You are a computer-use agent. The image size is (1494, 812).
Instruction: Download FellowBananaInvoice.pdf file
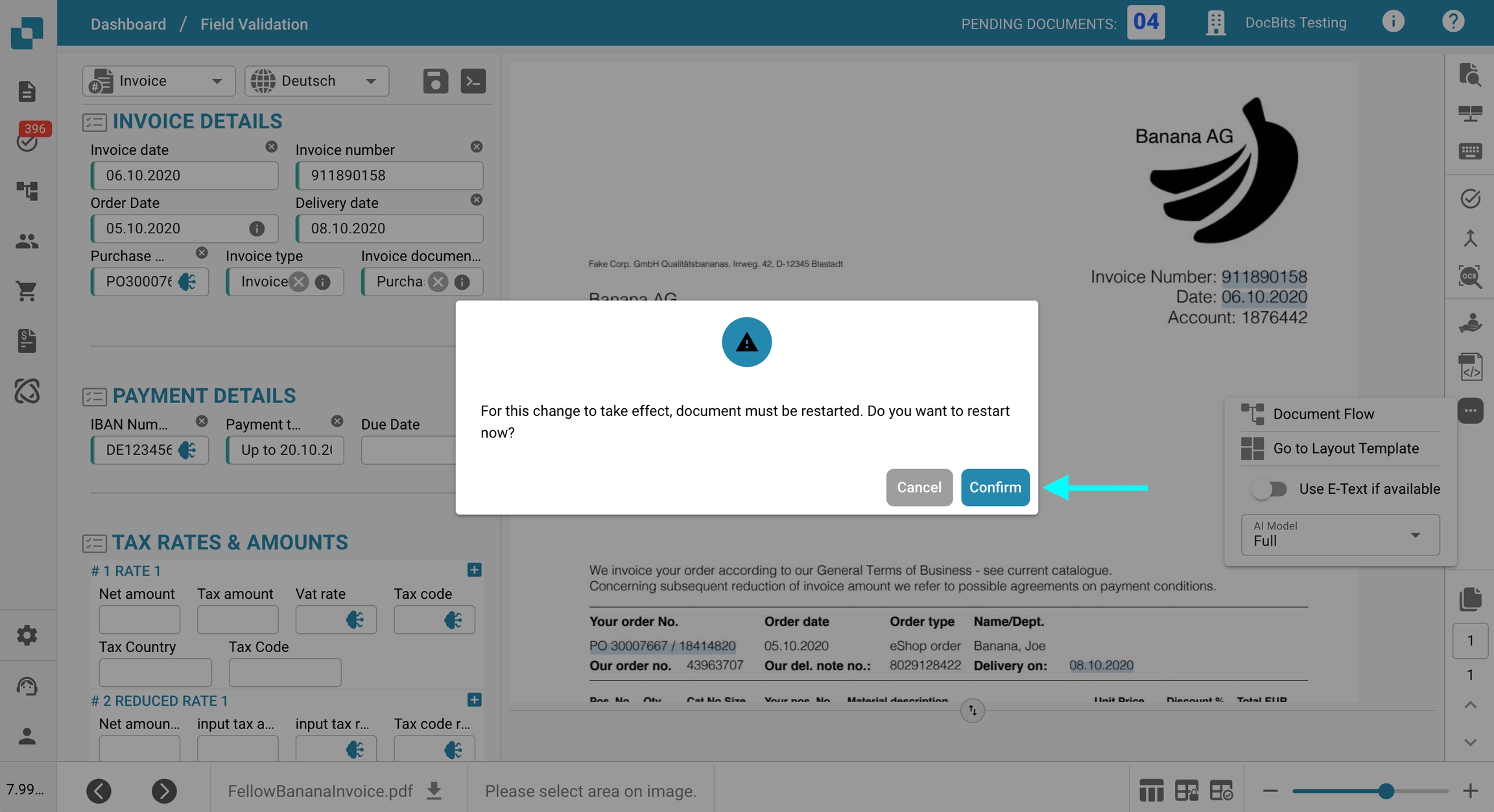[x=434, y=791]
